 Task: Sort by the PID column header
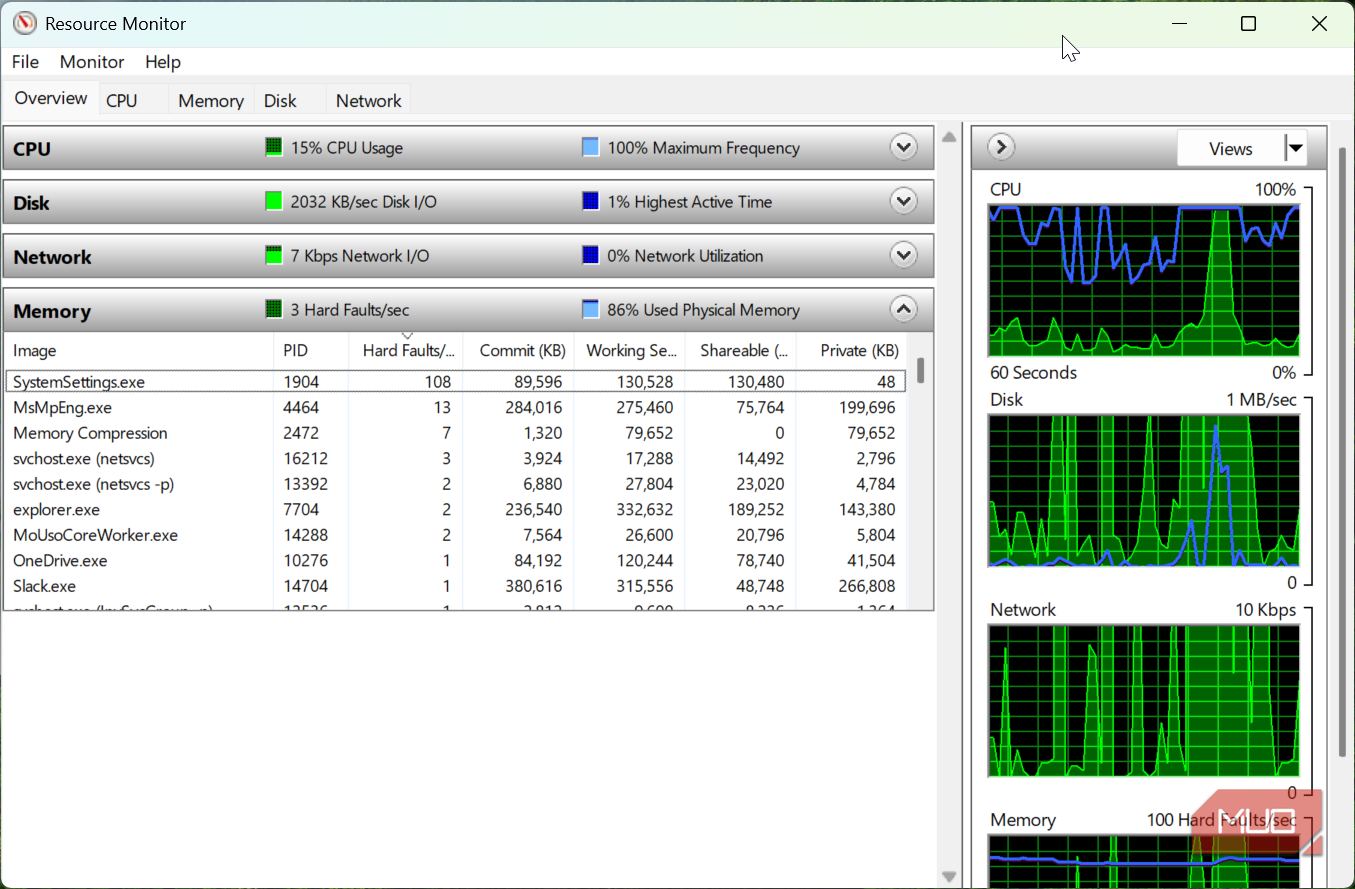coord(311,351)
